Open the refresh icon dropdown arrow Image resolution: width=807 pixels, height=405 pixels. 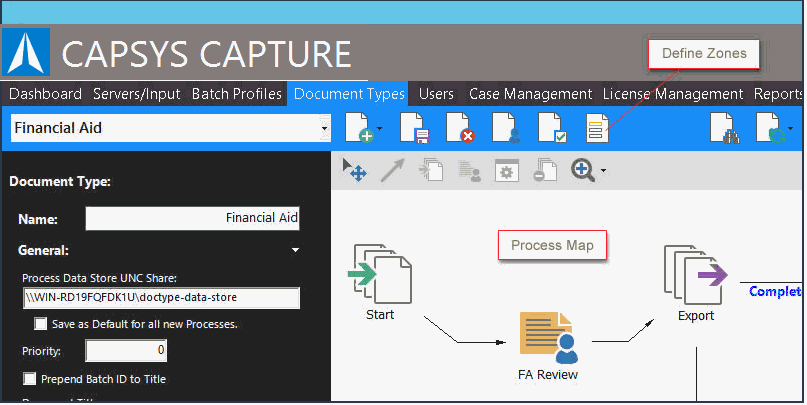pyautogui.click(x=790, y=129)
